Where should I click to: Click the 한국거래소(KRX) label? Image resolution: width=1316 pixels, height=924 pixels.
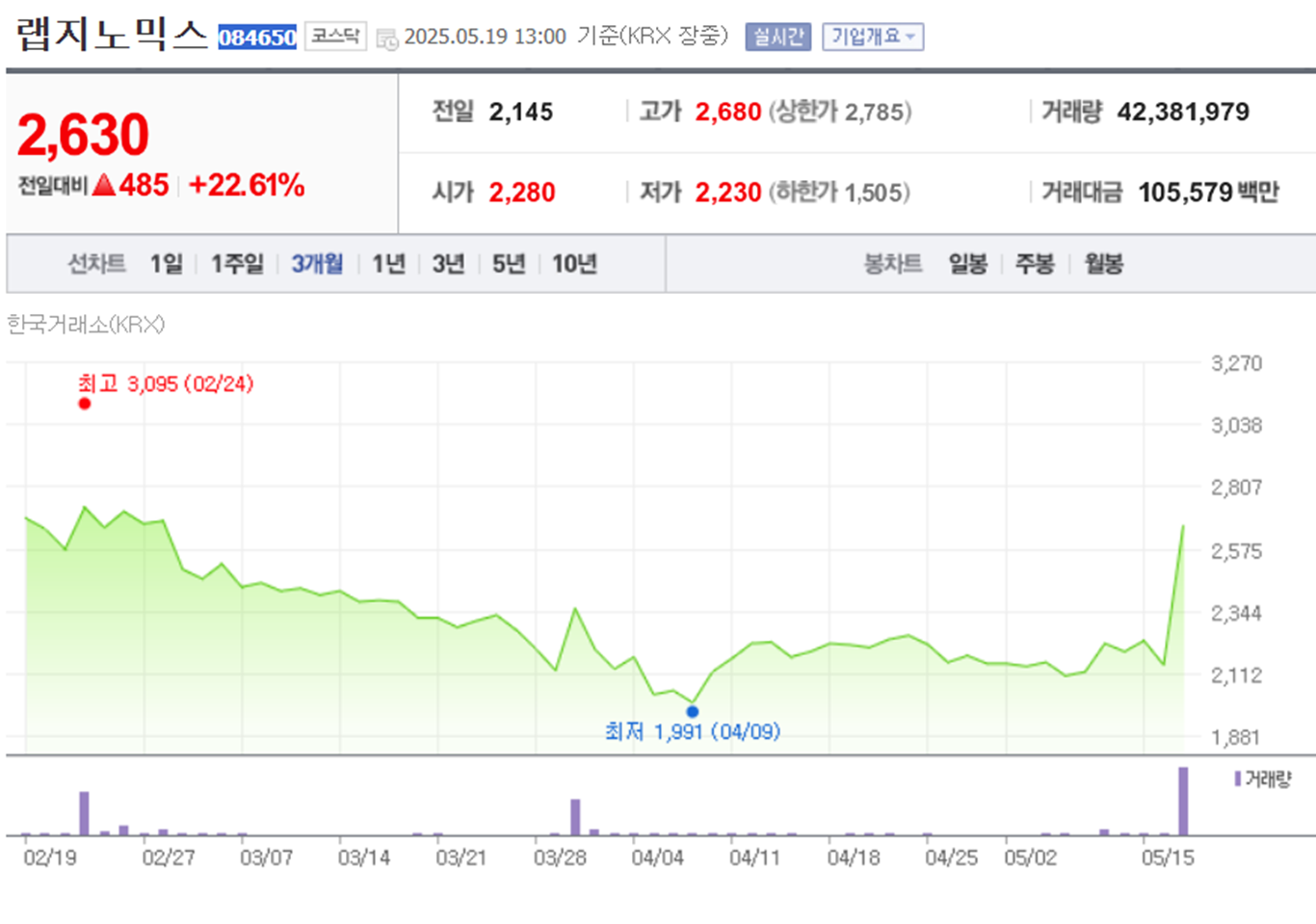point(86,325)
